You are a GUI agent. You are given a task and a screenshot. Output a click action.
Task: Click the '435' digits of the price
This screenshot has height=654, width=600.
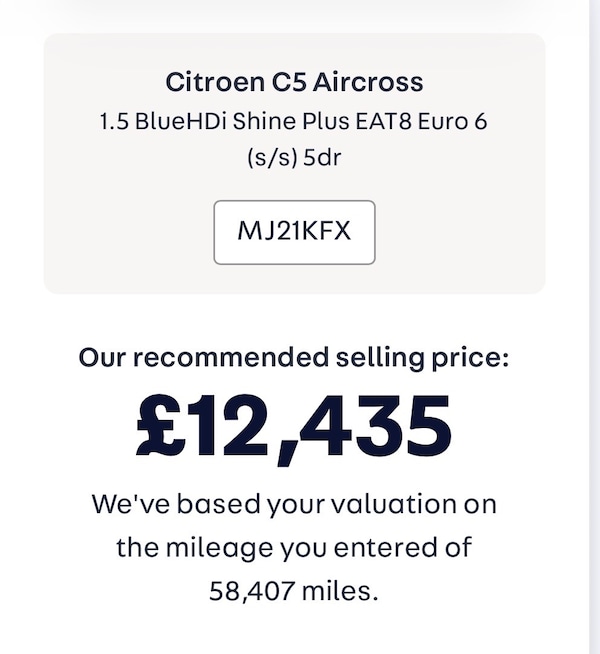374,427
